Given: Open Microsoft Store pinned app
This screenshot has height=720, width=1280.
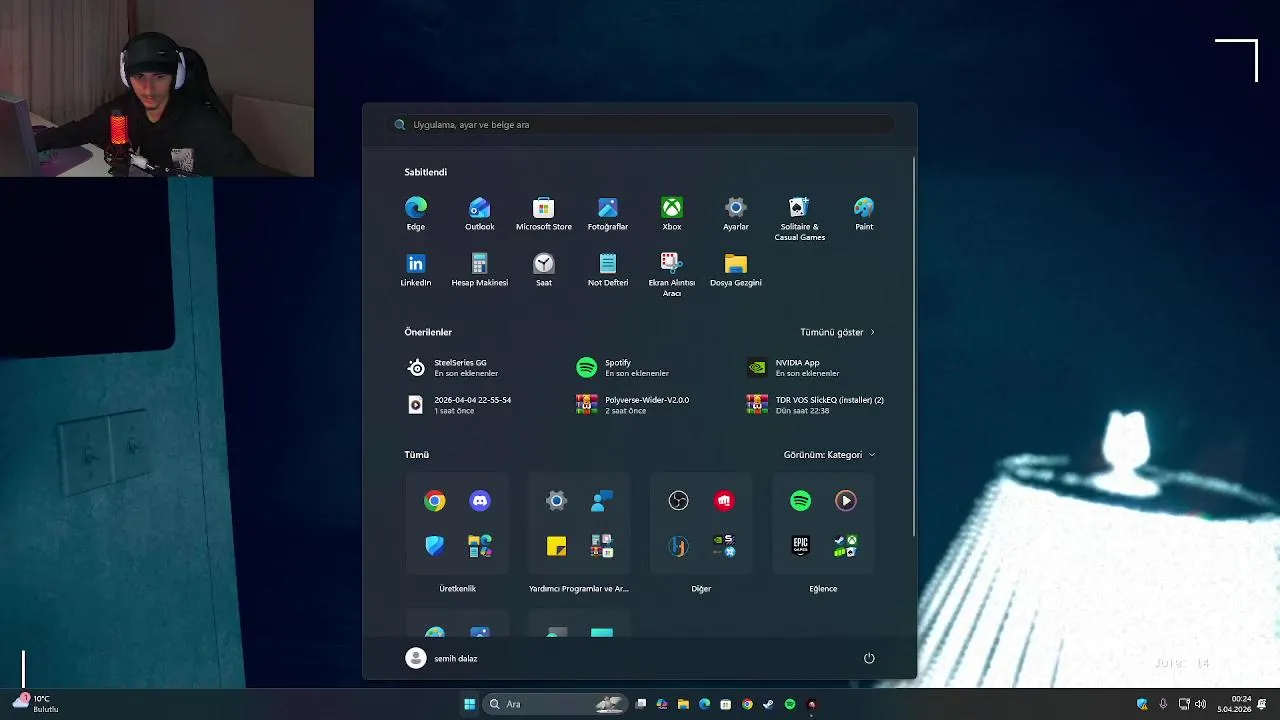Looking at the screenshot, I should pos(544,214).
